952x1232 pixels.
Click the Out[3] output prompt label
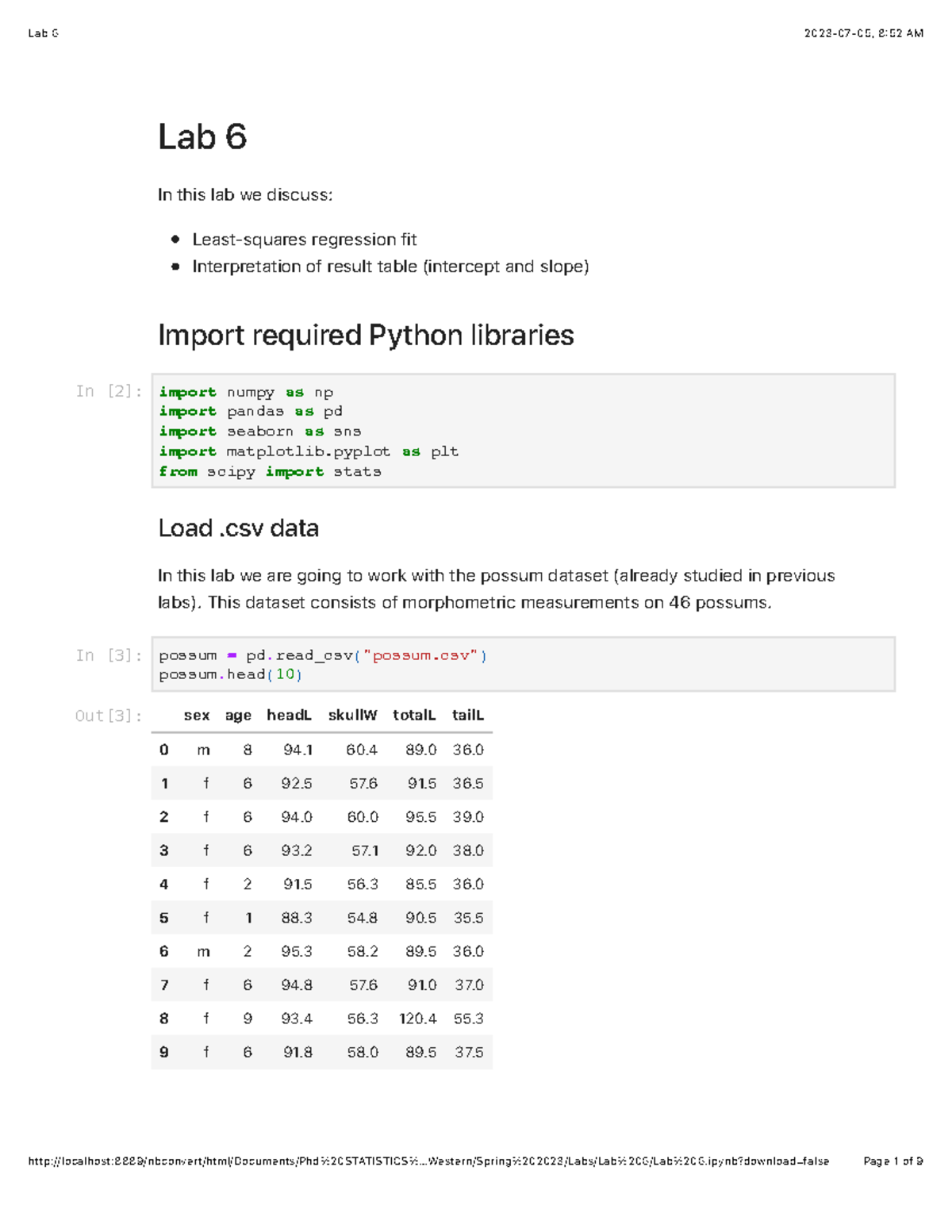point(109,716)
